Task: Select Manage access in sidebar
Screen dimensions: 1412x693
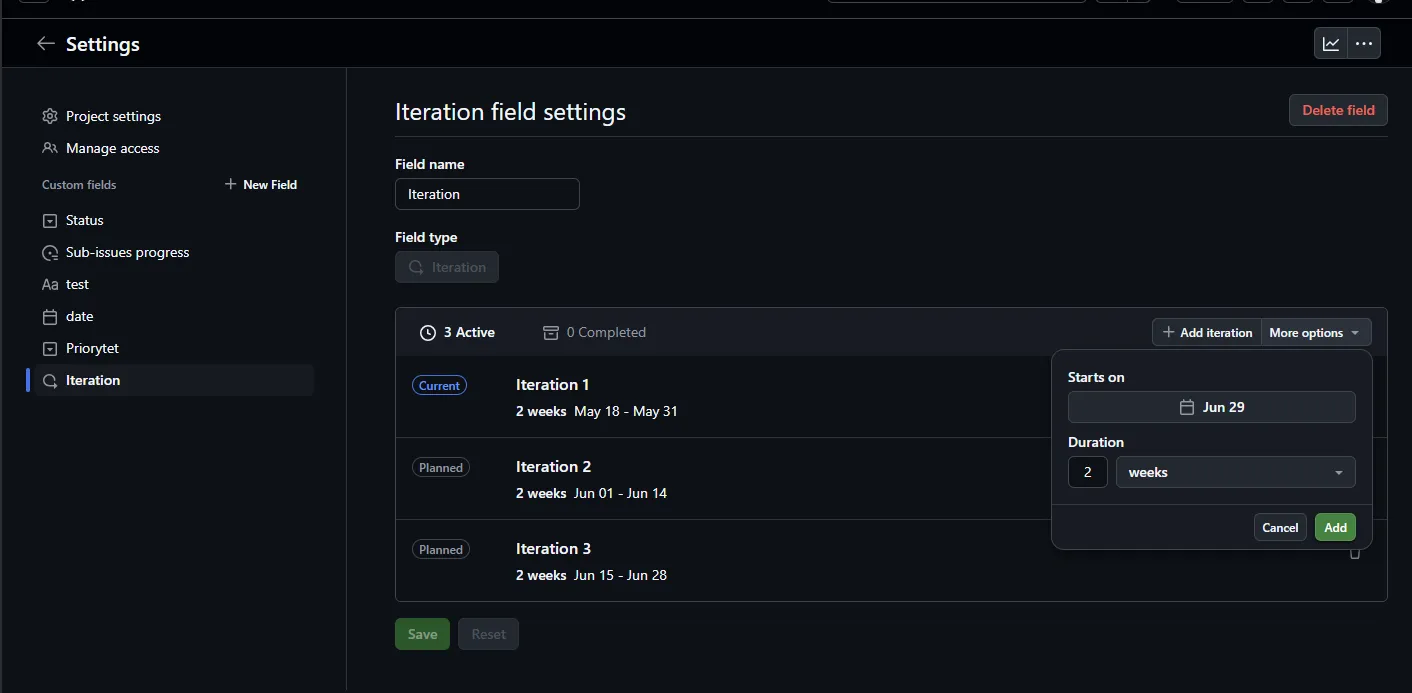Action: pos(112,148)
